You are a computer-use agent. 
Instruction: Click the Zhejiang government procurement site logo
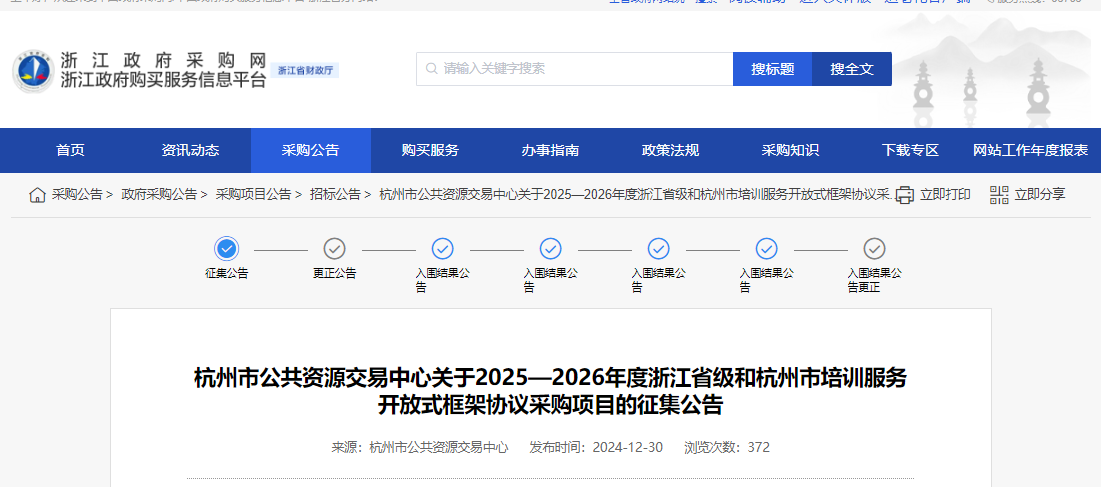click(35, 72)
